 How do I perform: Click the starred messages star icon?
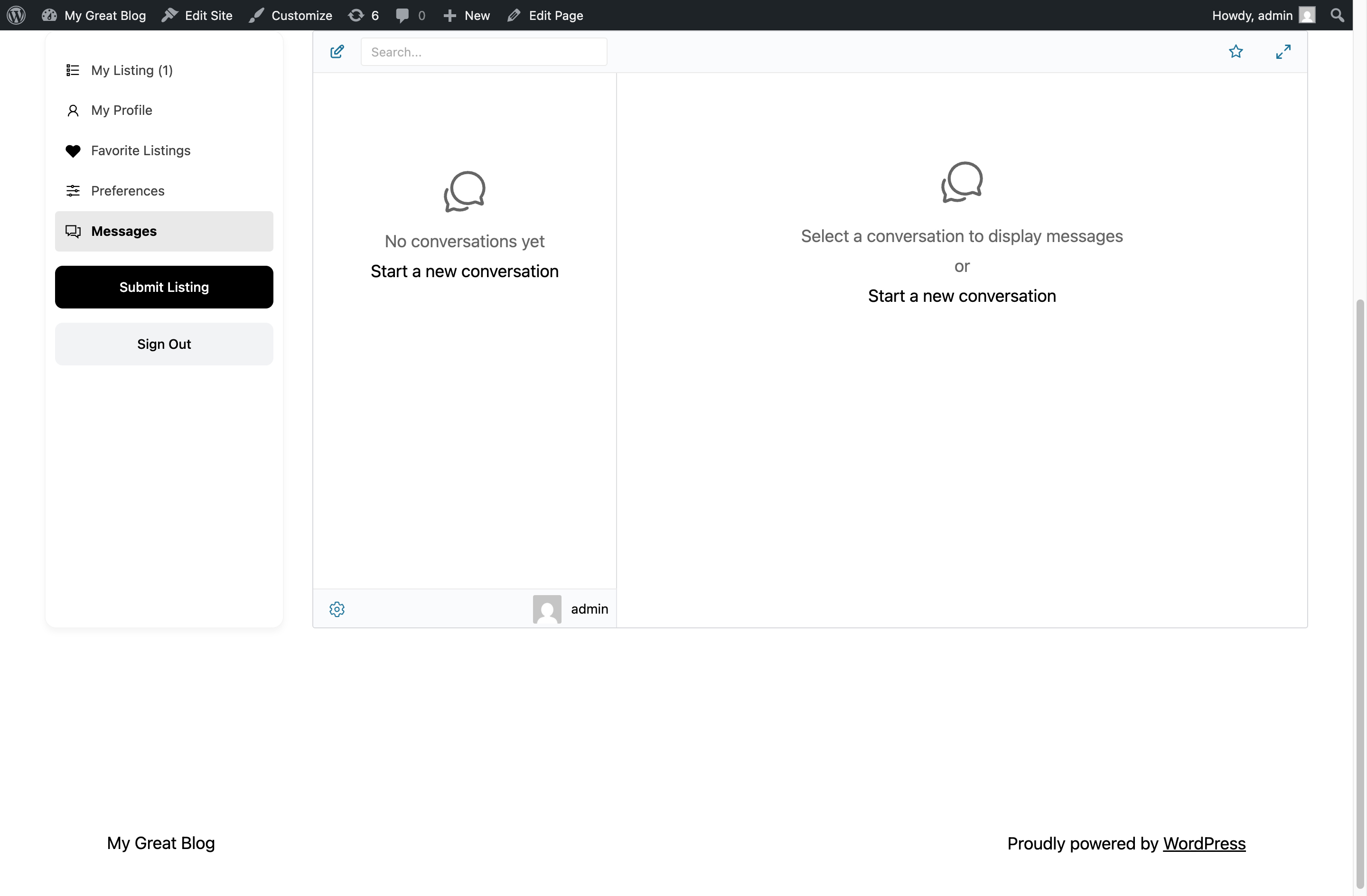(1236, 52)
